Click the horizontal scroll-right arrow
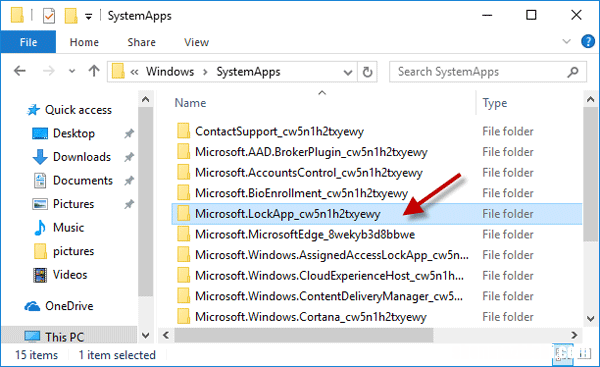 click(574, 335)
